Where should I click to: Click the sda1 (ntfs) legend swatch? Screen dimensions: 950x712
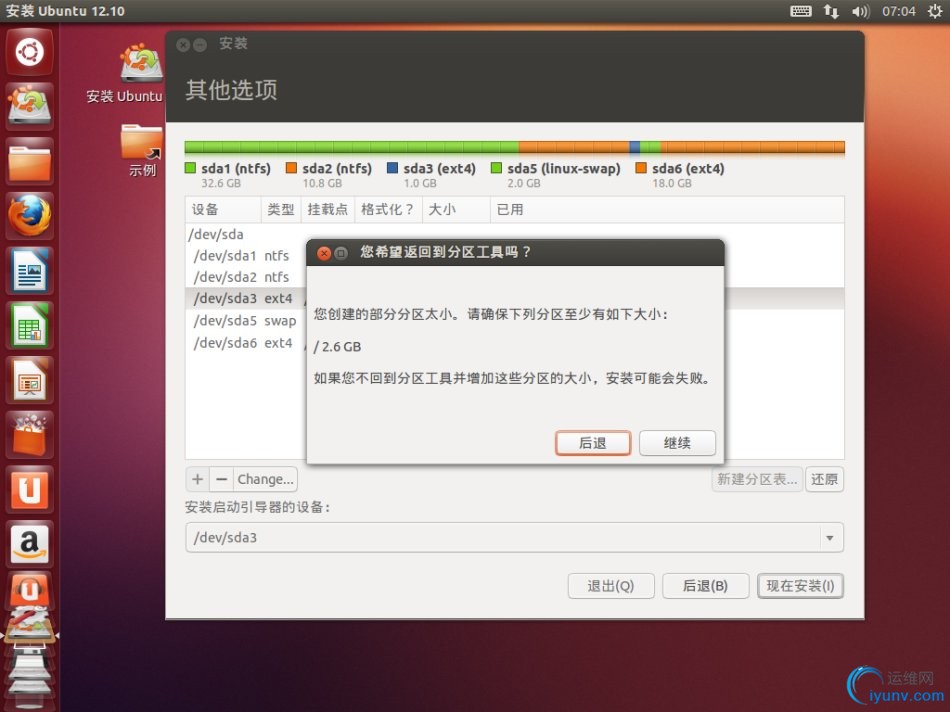(x=190, y=168)
